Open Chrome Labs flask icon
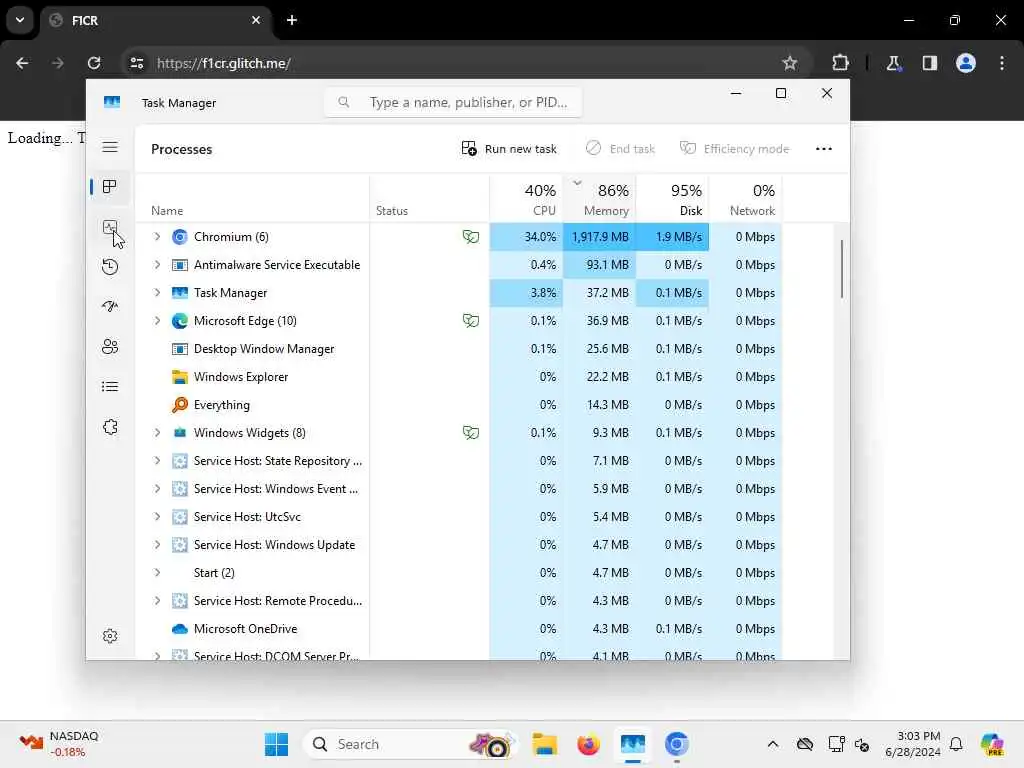This screenshot has width=1024, height=768. coord(893,63)
